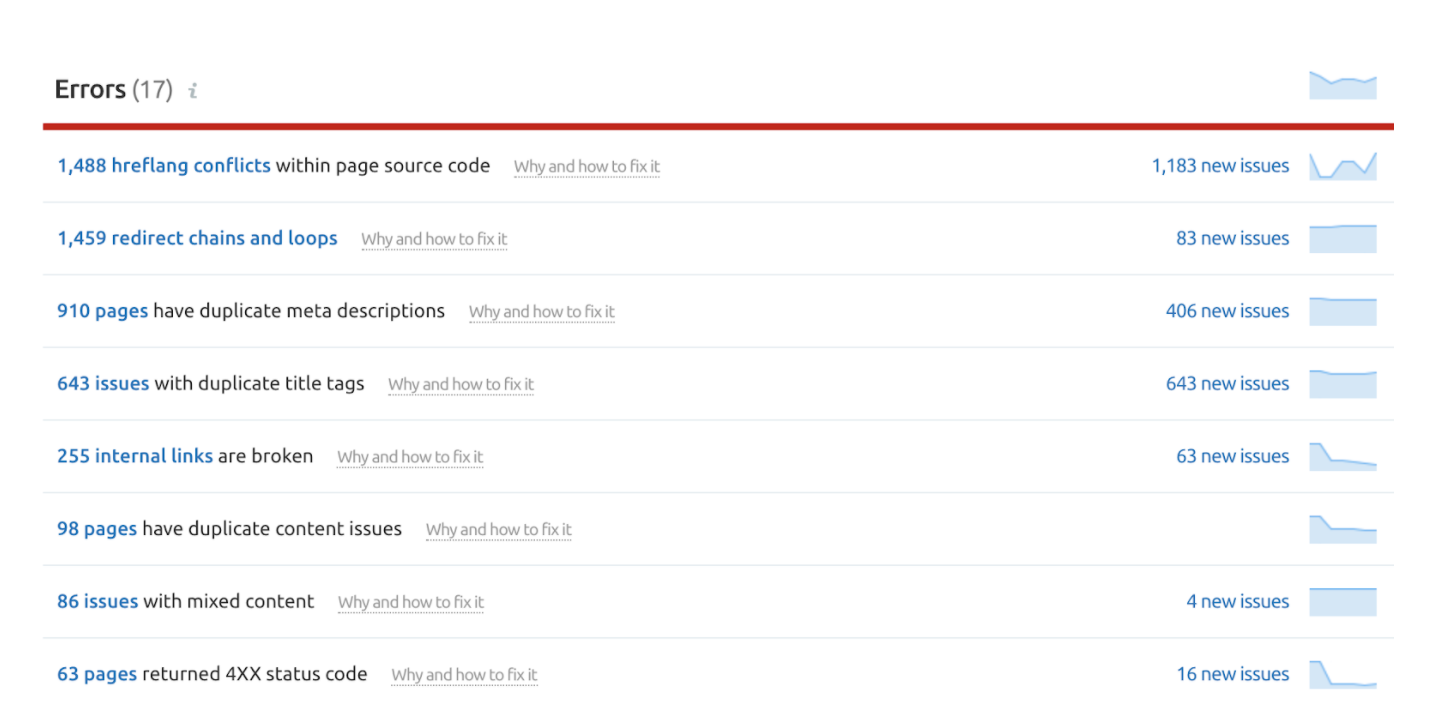Open the 1,459 redirect chains and loops report

[x=196, y=238]
